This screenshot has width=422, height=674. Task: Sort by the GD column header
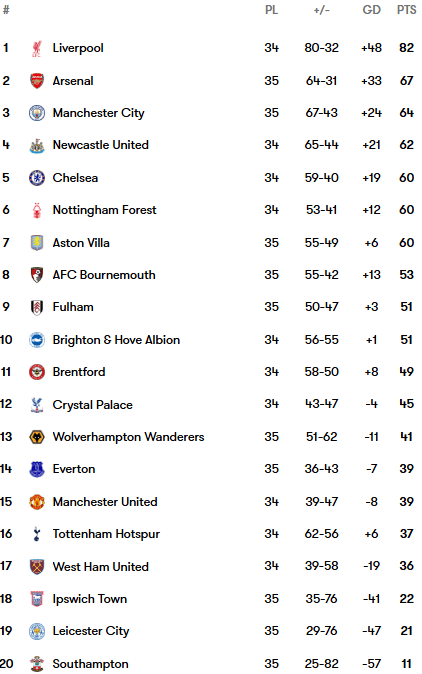coord(371,10)
